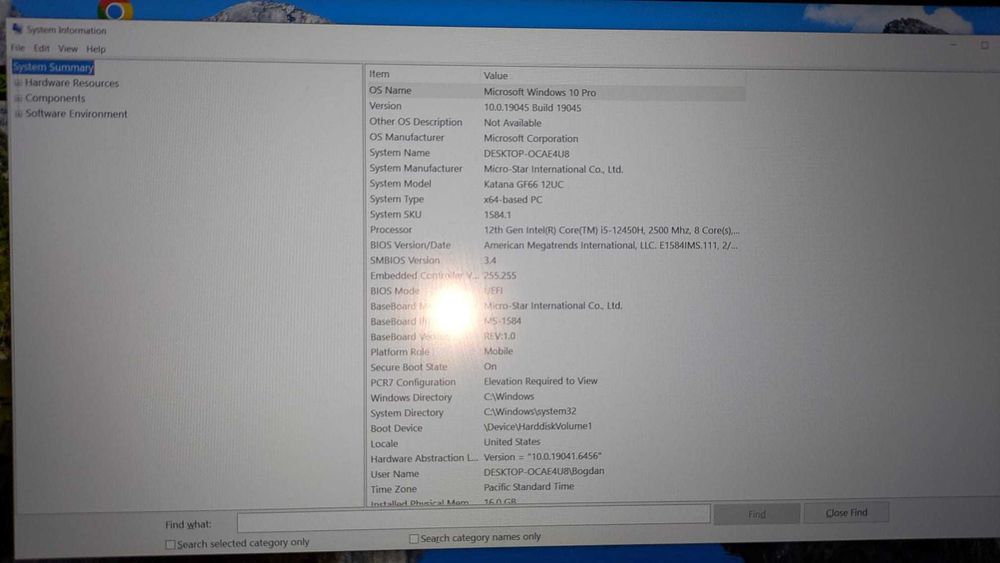Select the Version row
The width and height of the screenshot is (1000, 563).
coord(555,107)
